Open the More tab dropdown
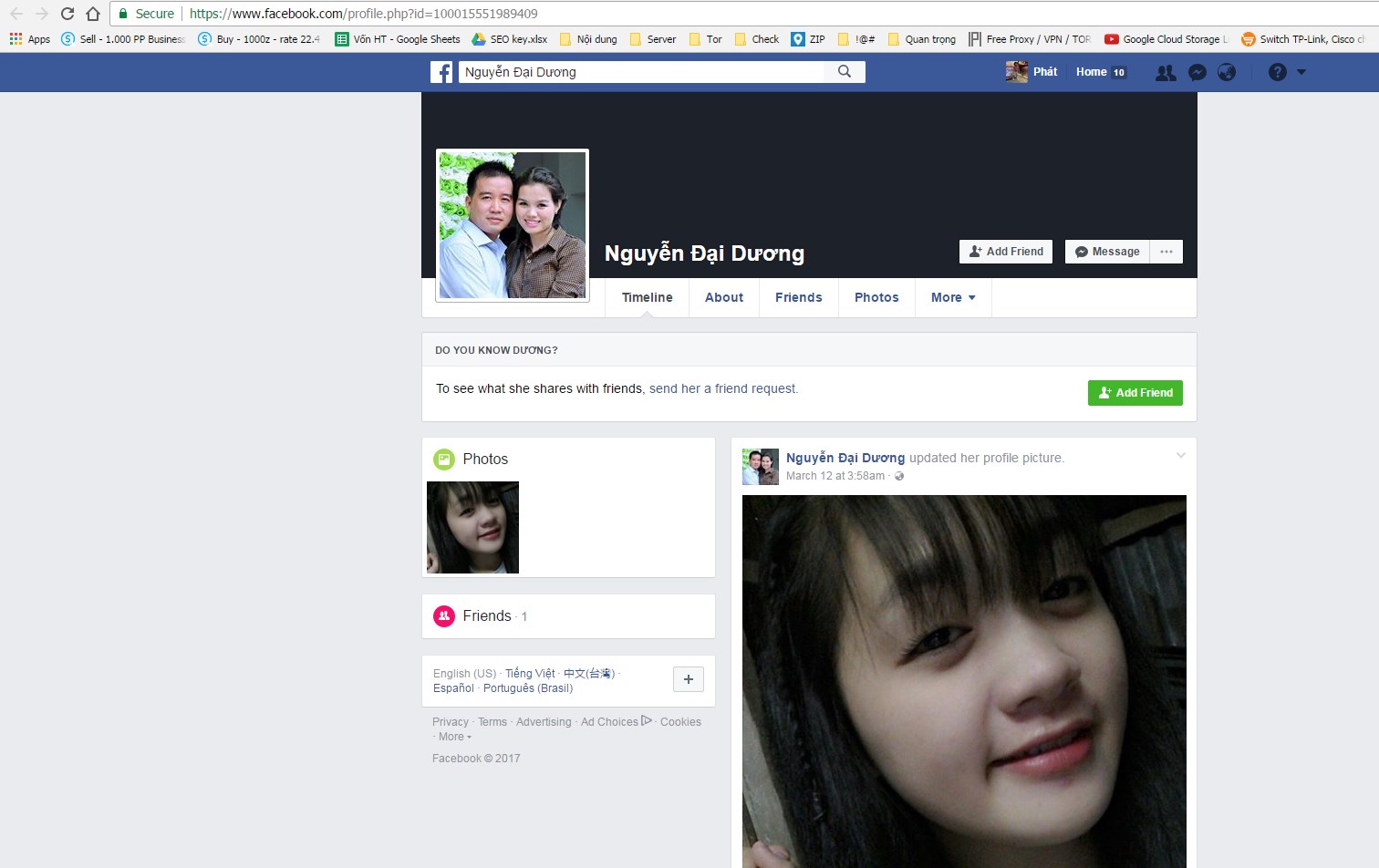The height and width of the screenshot is (868, 1379). [953, 297]
